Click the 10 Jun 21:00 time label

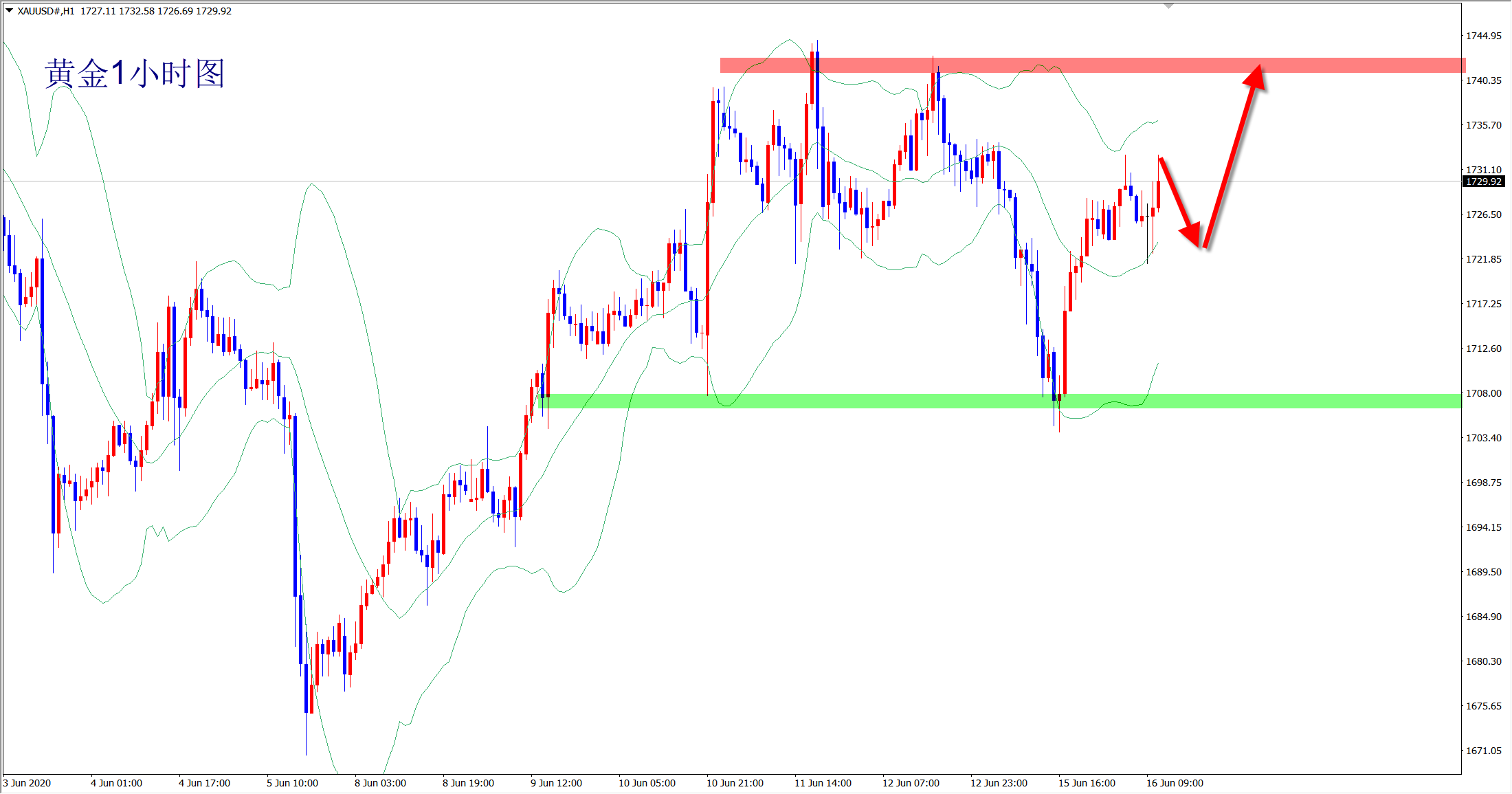(x=735, y=783)
